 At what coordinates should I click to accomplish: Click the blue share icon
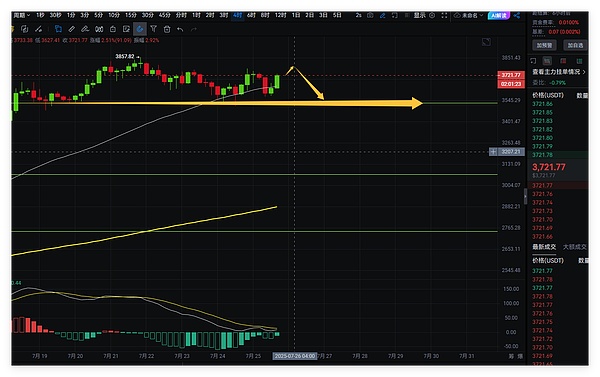click(517, 15)
